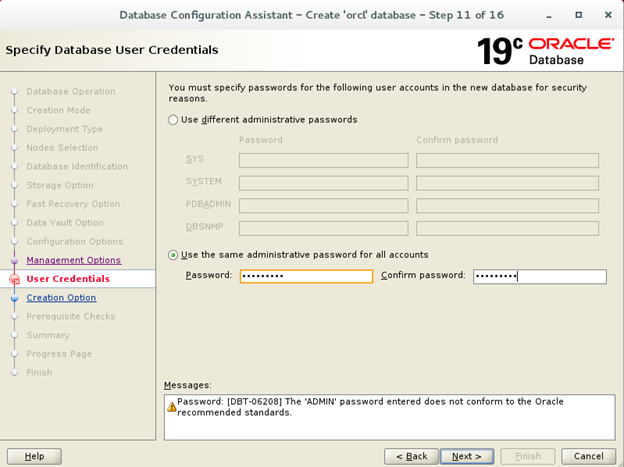This screenshot has height=467, width=624.
Task: Click the 'Finish' step label in sidebar
Action: [39, 373]
